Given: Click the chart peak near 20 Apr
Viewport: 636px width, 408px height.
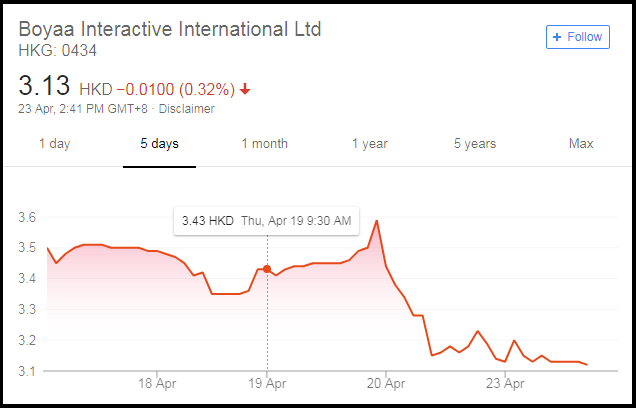Looking at the screenshot, I should click(x=377, y=221).
